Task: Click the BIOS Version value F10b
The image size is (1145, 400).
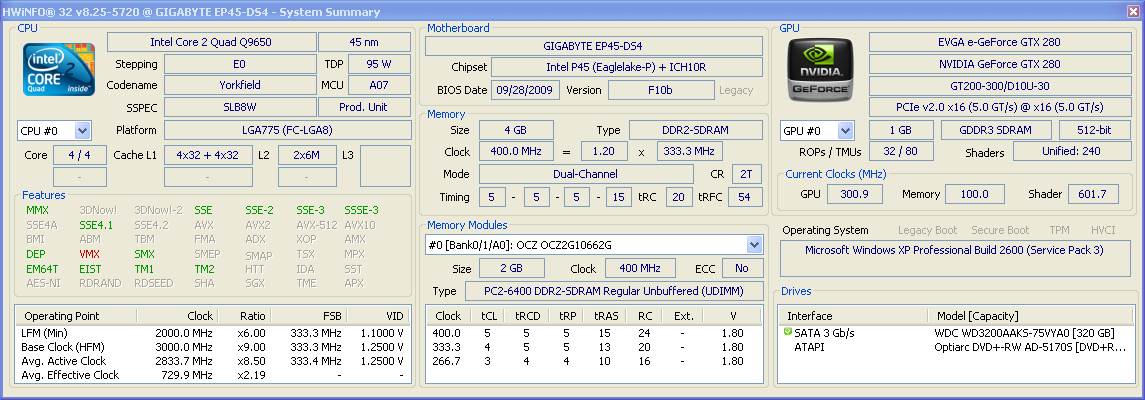Action: (661, 91)
